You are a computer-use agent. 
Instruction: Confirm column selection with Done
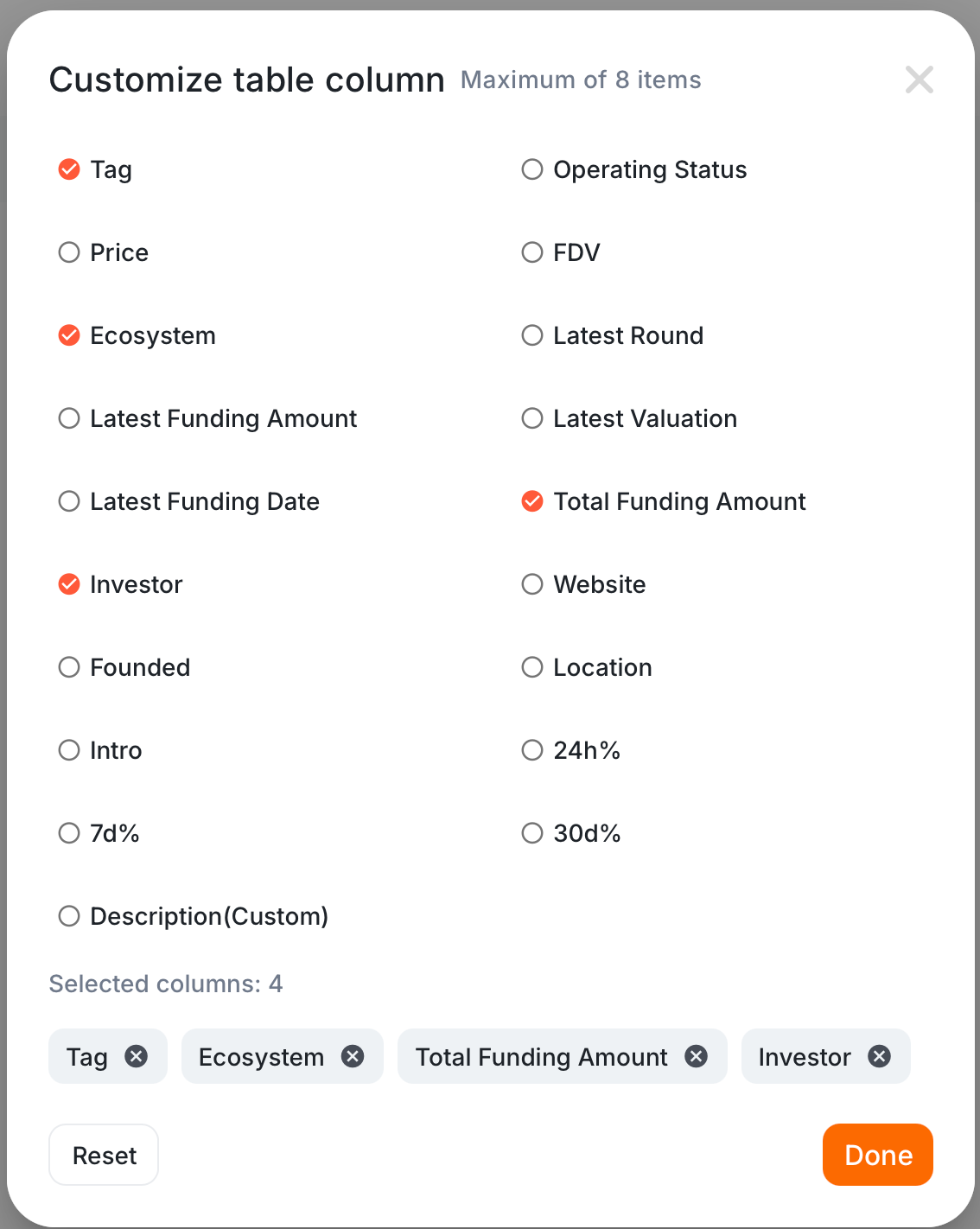pos(877,1155)
